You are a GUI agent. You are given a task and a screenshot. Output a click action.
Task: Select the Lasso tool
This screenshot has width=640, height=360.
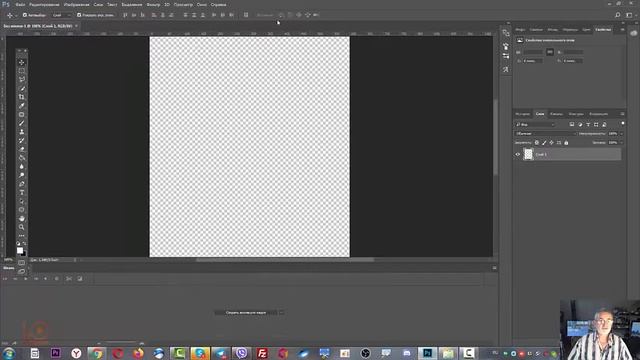22,80
